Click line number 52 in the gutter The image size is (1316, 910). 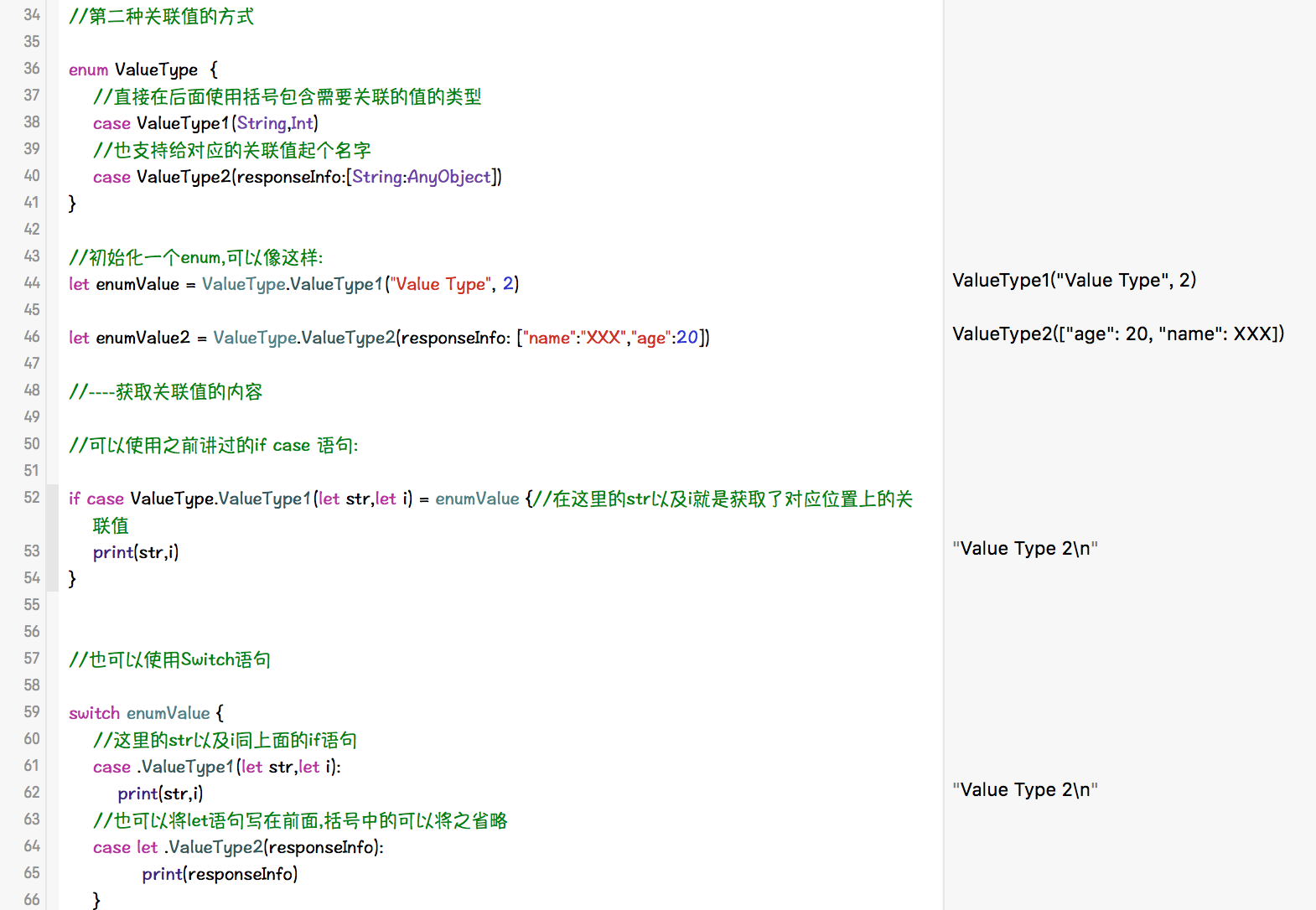(32, 498)
